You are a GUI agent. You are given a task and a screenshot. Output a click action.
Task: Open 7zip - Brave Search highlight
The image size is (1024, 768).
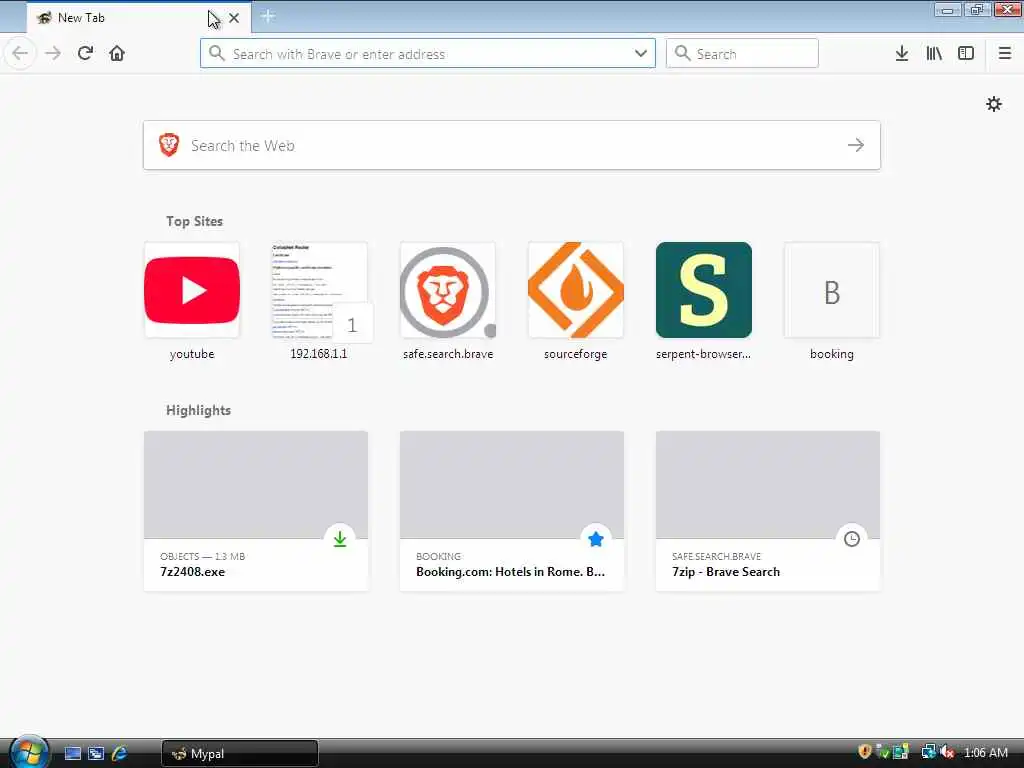767,511
